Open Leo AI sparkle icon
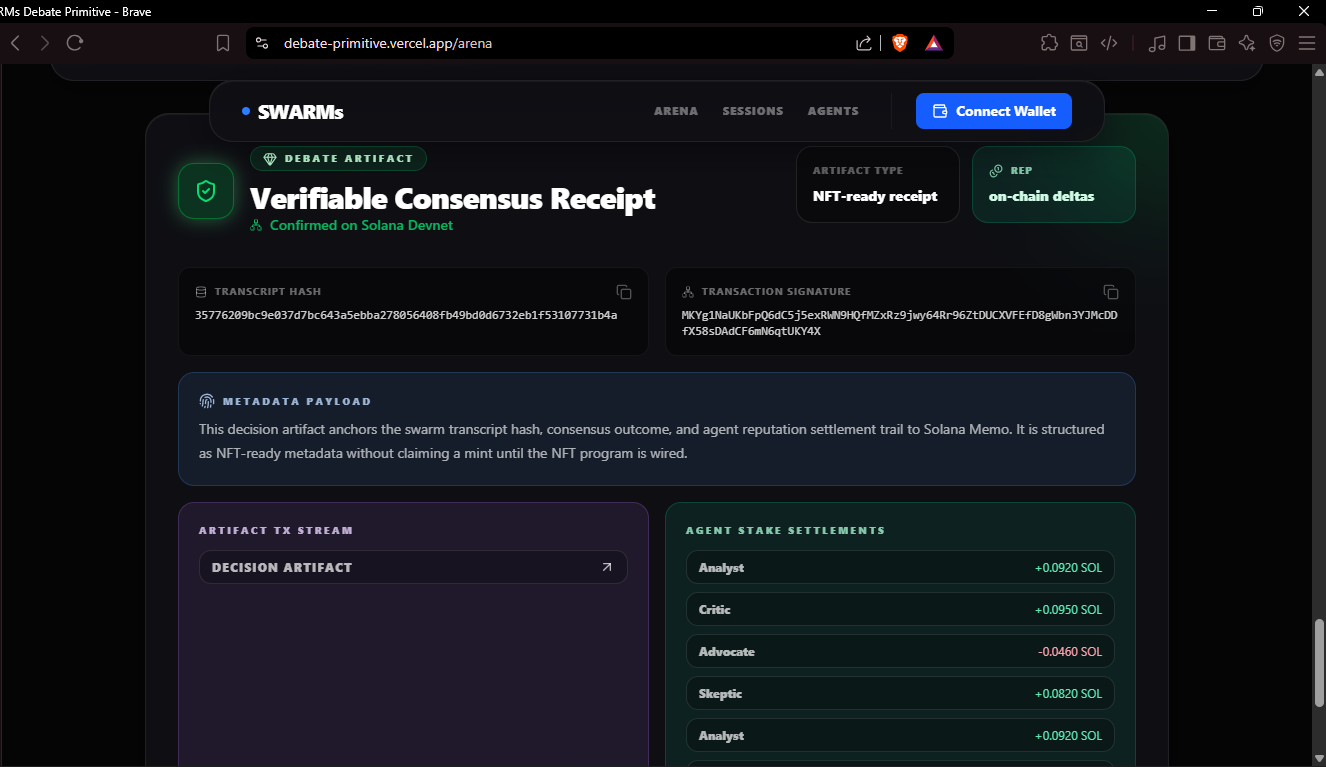 tap(1247, 43)
